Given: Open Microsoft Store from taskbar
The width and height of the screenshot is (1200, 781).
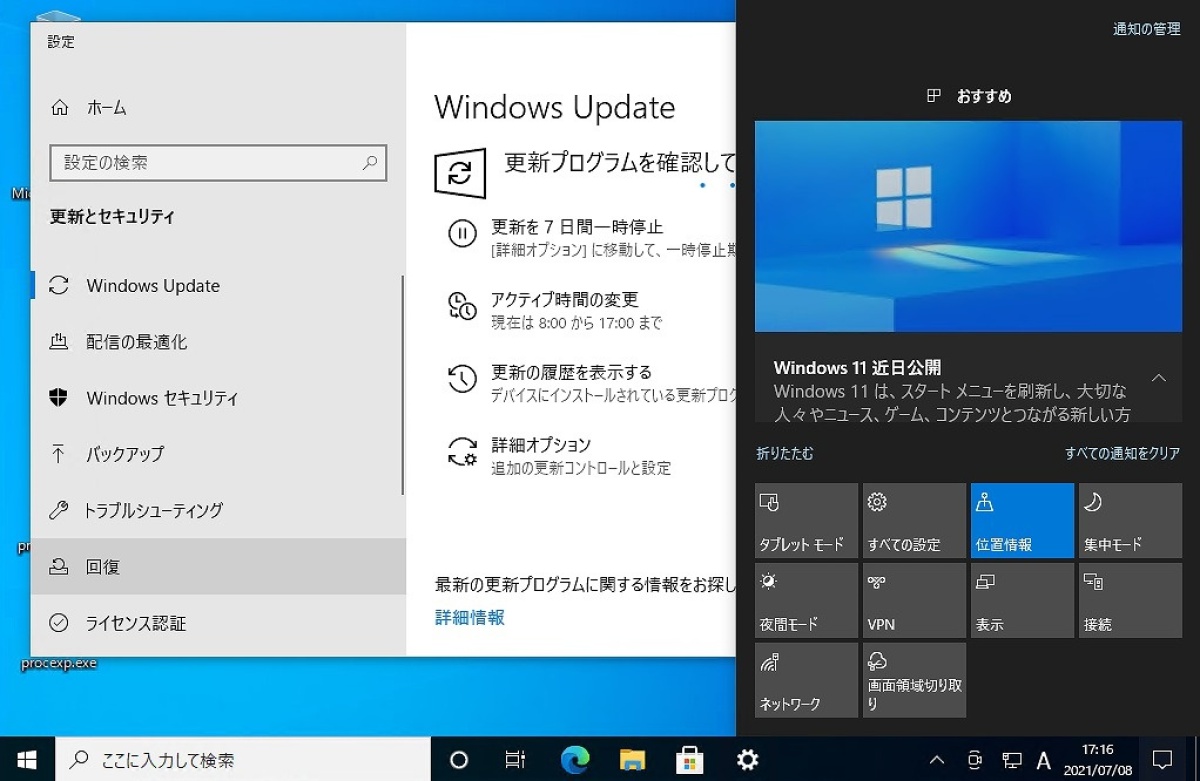Looking at the screenshot, I should point(690,760).
